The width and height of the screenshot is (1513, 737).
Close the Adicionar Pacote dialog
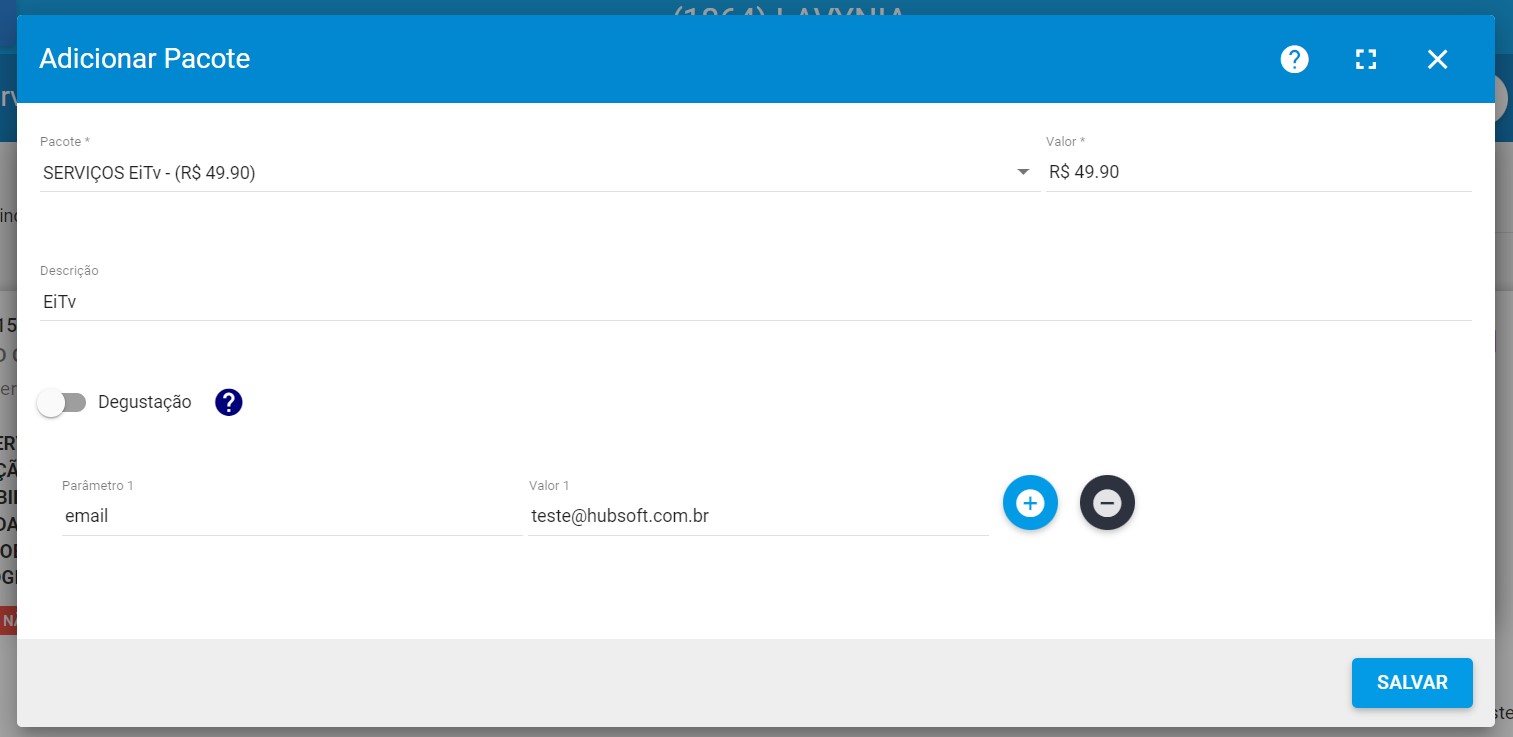point(1437,59)
